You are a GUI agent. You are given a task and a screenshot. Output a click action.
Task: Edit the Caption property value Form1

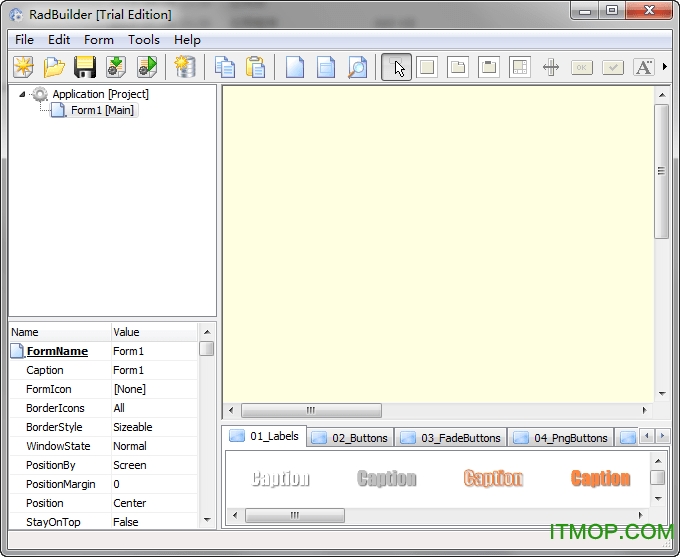pyautogui.click(x=154, y=370)
